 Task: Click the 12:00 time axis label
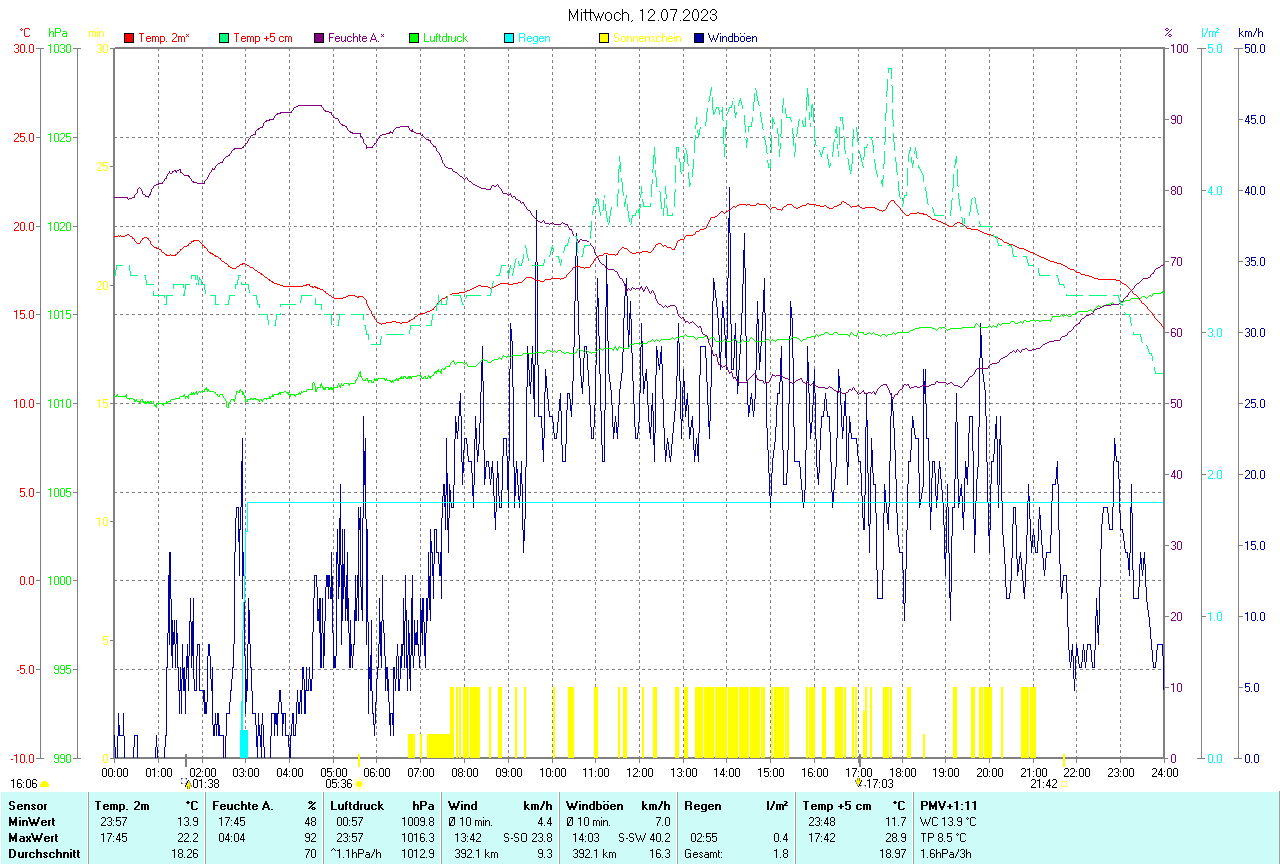[640, 772]
